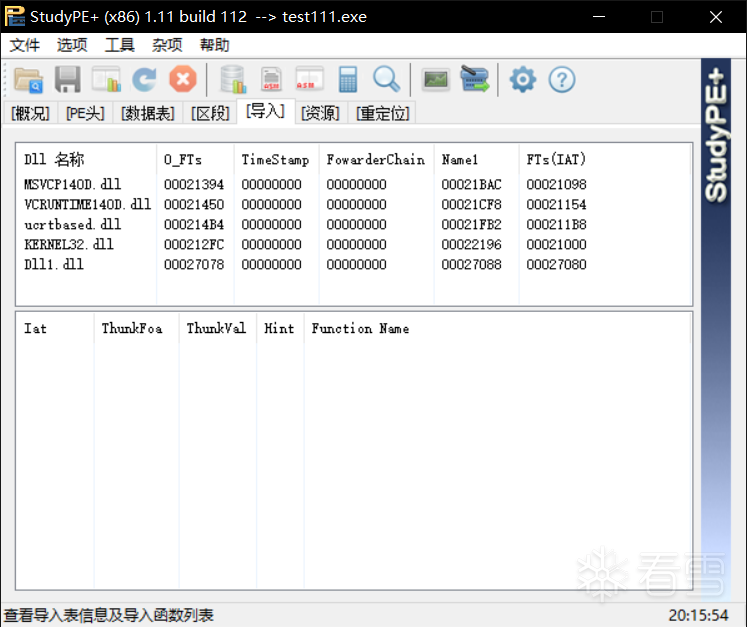This screenshot has width=747, height=627.
Task: Click Name1 value 00021CF8
Action: tap(471, 204)
